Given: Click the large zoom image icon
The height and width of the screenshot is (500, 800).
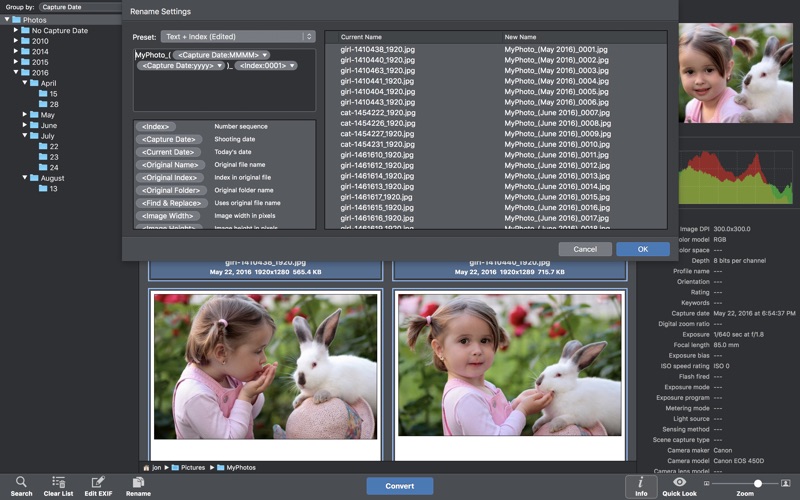Looking at the screenshot, I should 785,483.
